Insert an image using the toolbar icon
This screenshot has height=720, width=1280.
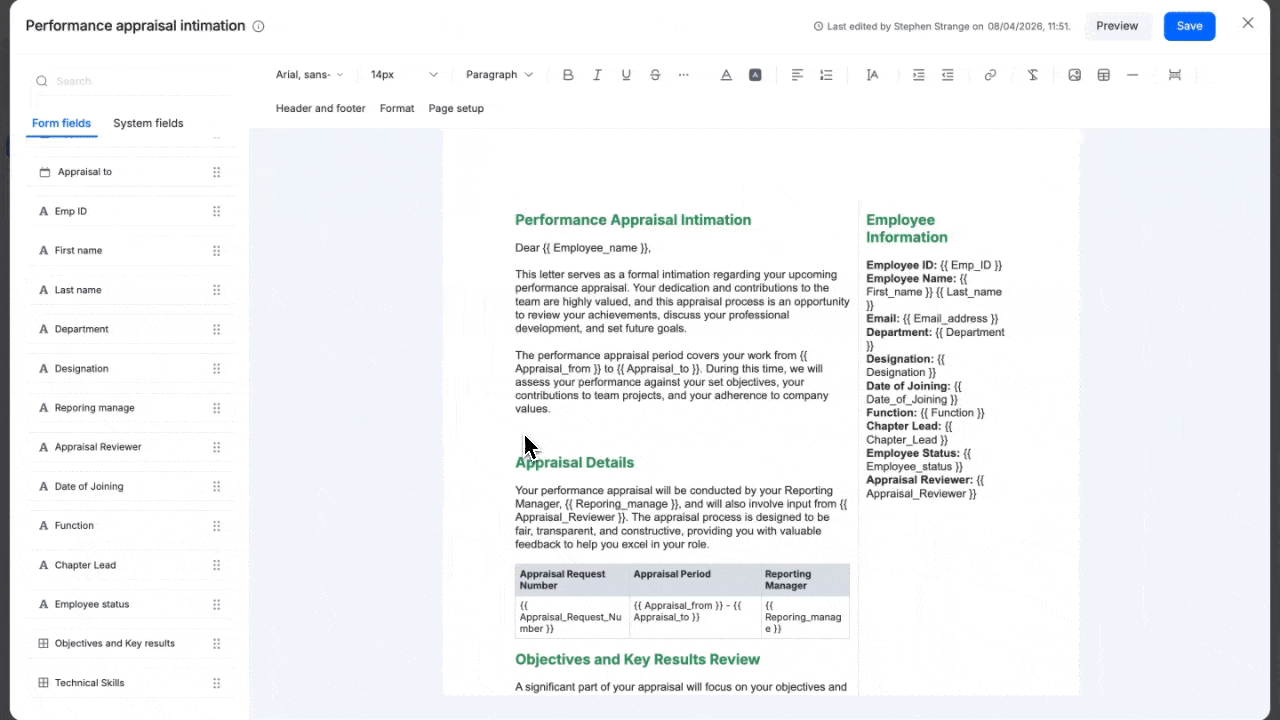pos(1074,75)
